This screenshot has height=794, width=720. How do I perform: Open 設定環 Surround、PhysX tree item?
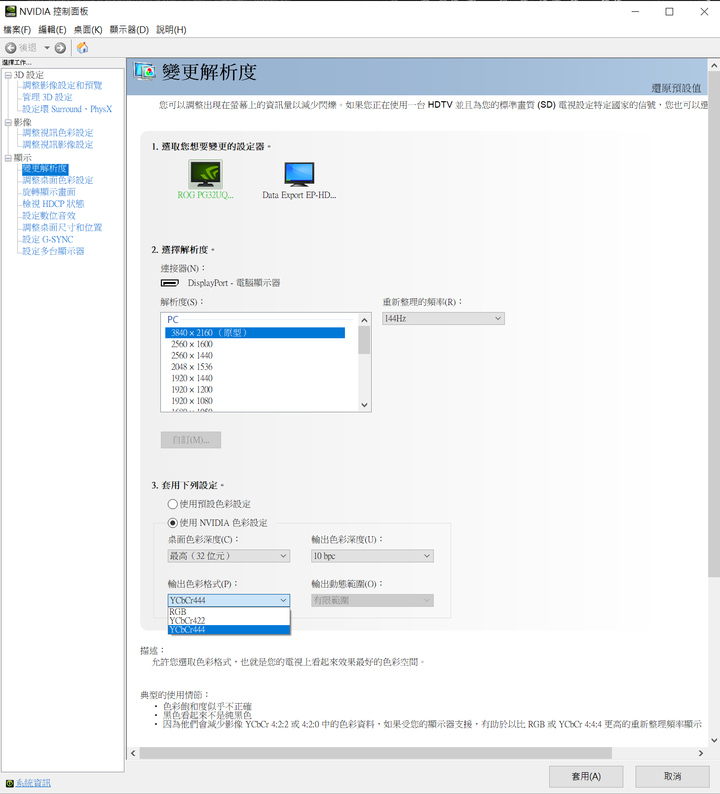pos(67,109)
